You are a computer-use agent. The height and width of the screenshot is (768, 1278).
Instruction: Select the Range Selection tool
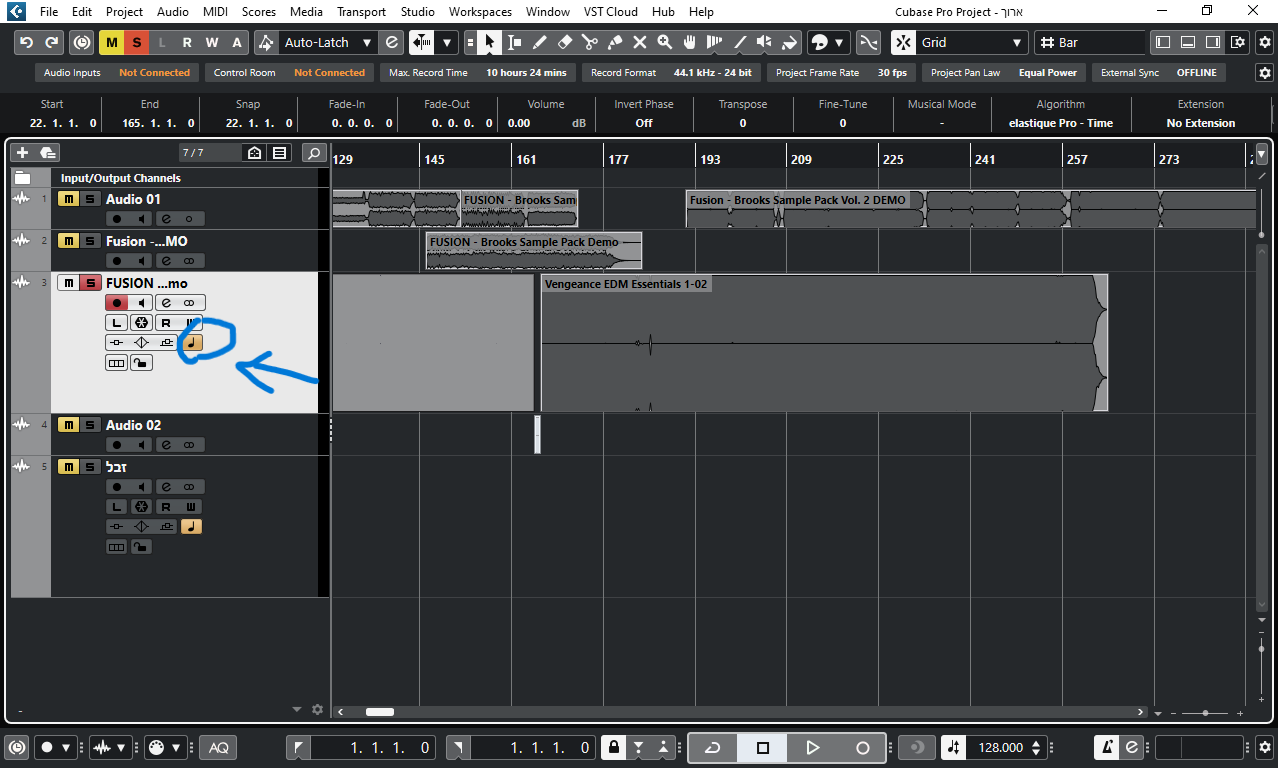click(x=514, y=43)
